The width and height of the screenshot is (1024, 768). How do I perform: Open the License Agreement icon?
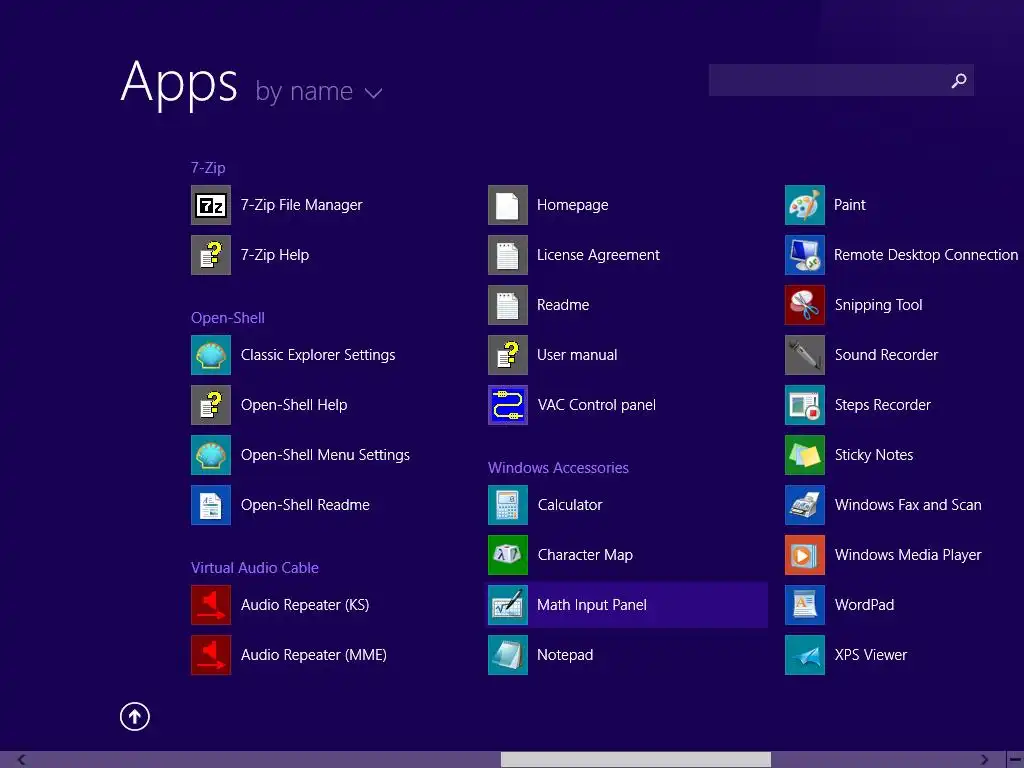[x=507, y=255]
